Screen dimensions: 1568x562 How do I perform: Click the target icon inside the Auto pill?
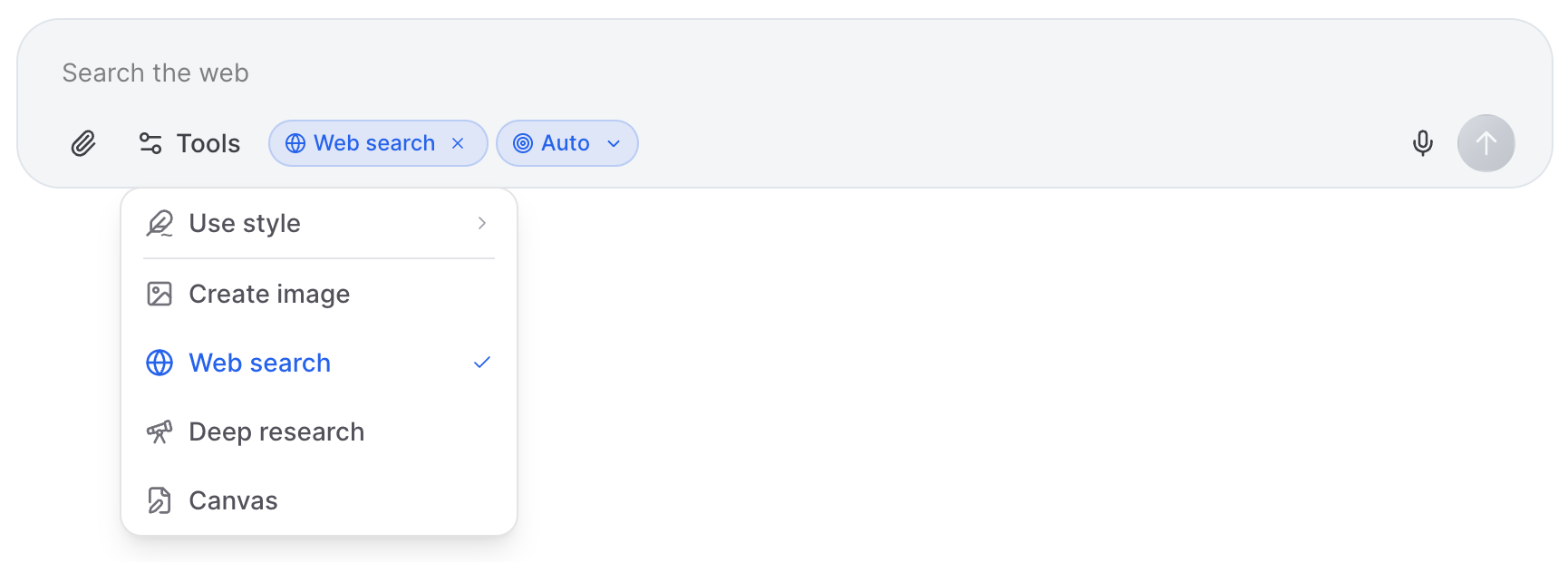coord(524,142)
